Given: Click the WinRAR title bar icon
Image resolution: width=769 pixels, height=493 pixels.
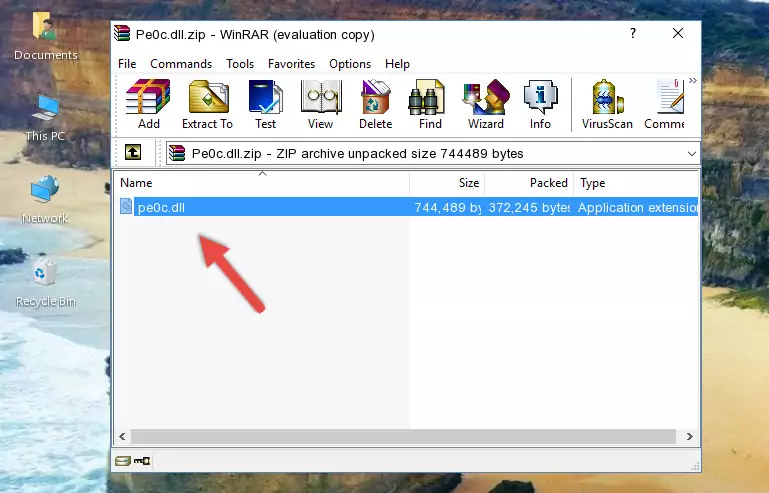Looking at the screenshot, I should [x=122, y=33].
